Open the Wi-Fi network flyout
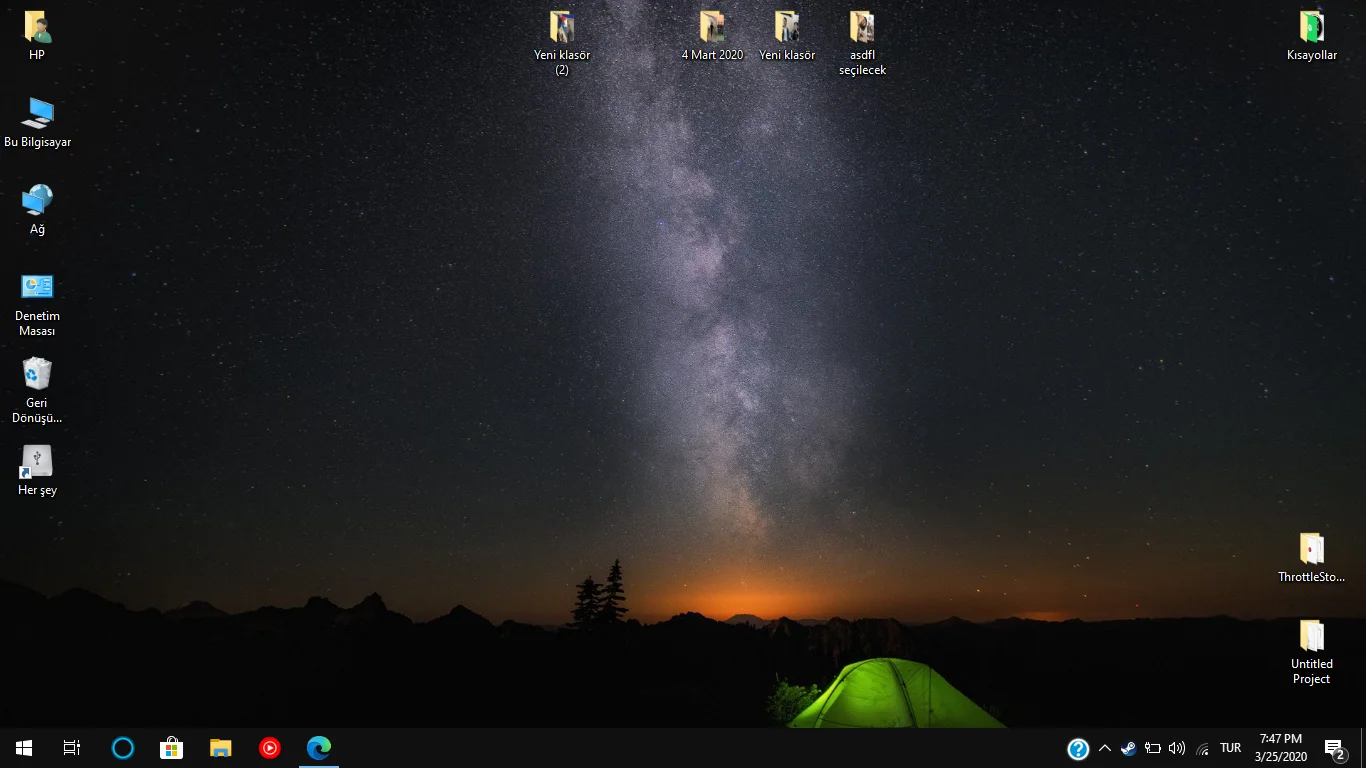 pyautogui.click(x=1202, y=748)
